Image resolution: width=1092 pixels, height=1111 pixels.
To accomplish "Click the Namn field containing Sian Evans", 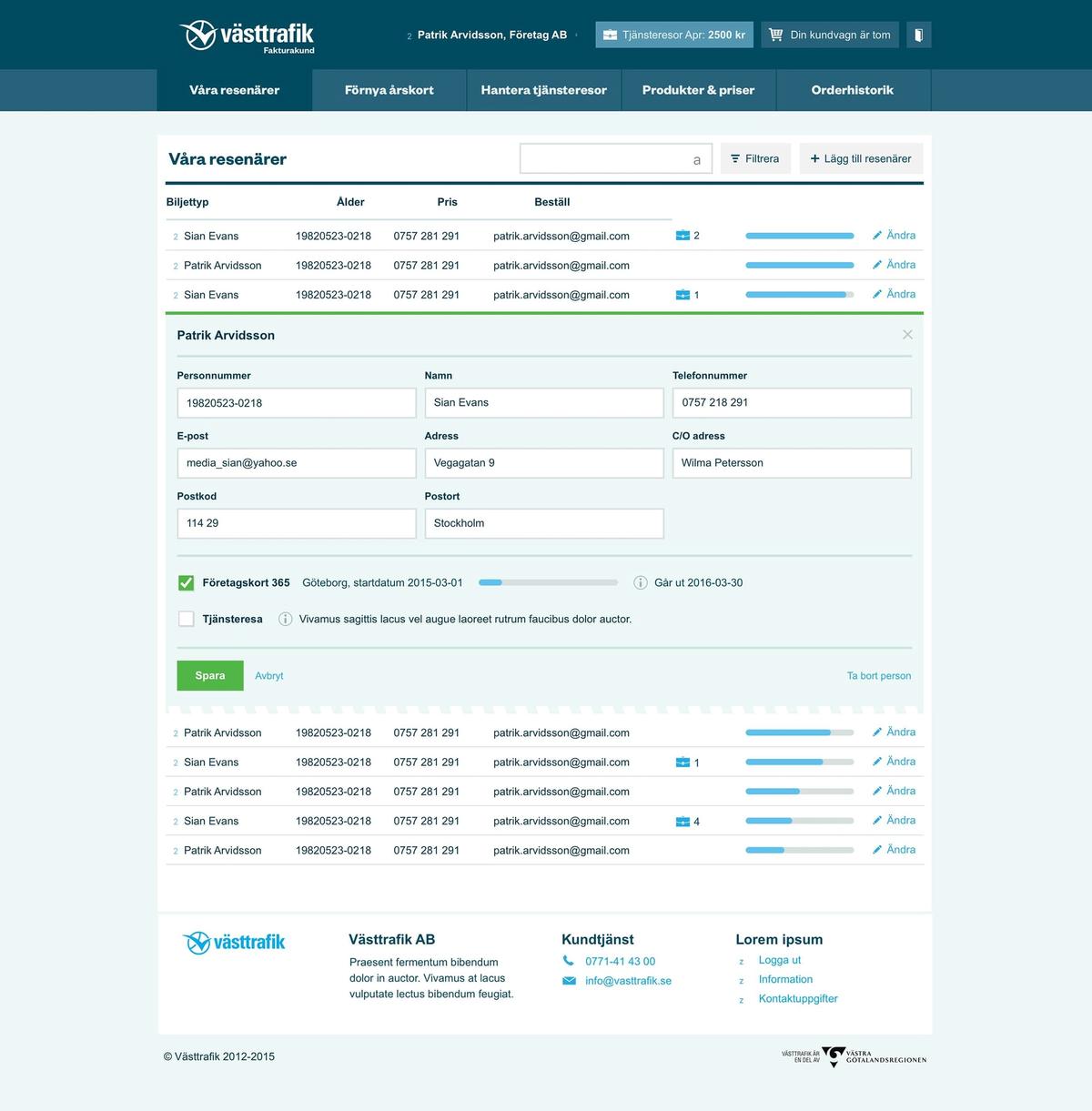I will click(544, 403).
